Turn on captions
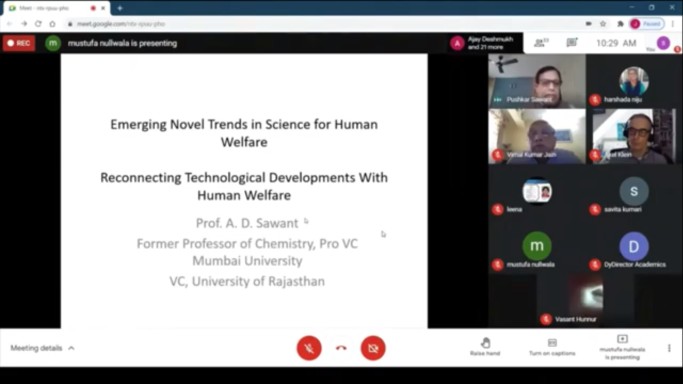The height and width of the screenshot is (384, 683). [552, 347]
